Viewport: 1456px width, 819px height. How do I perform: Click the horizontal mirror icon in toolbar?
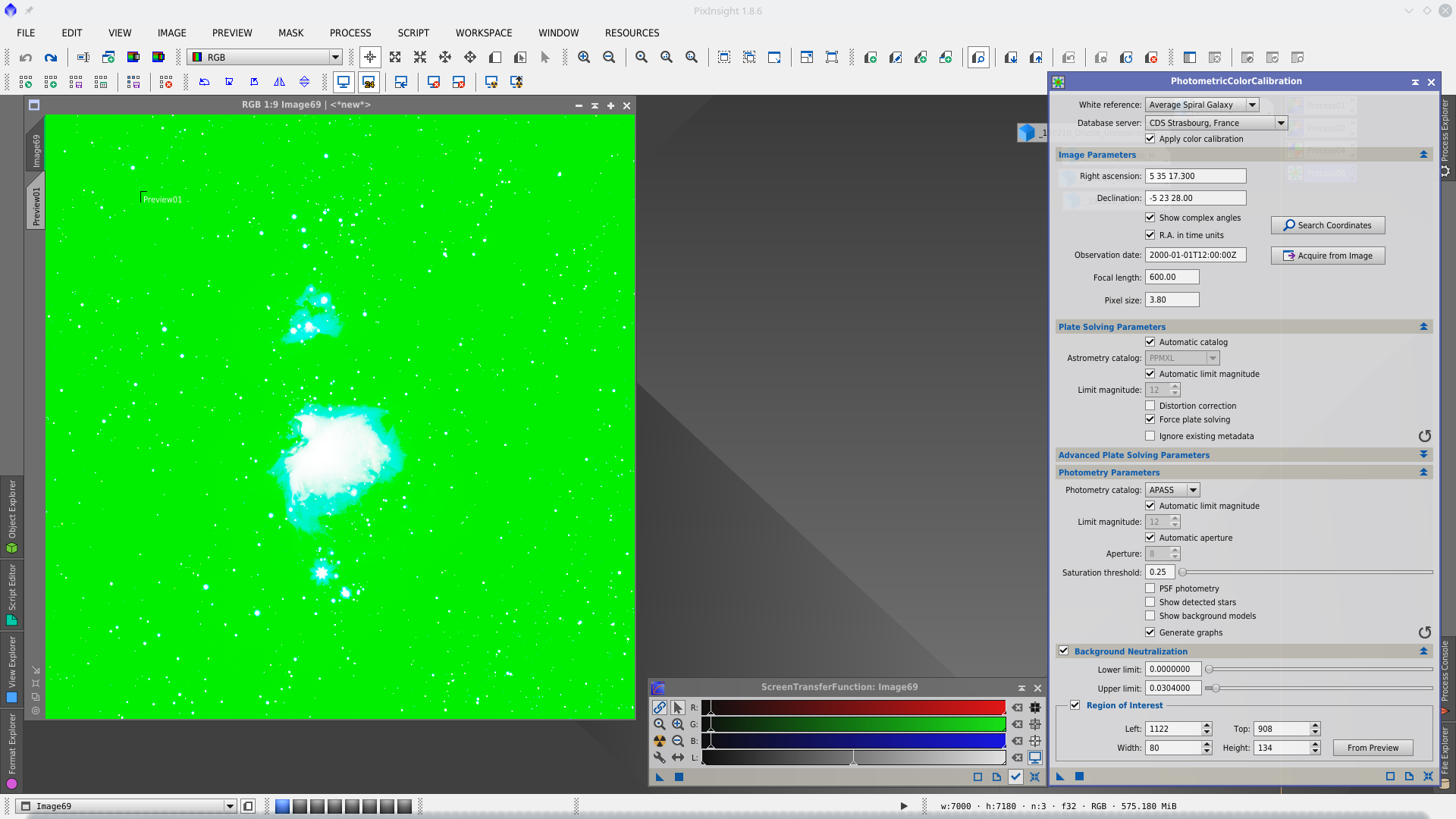click(279, 82)
